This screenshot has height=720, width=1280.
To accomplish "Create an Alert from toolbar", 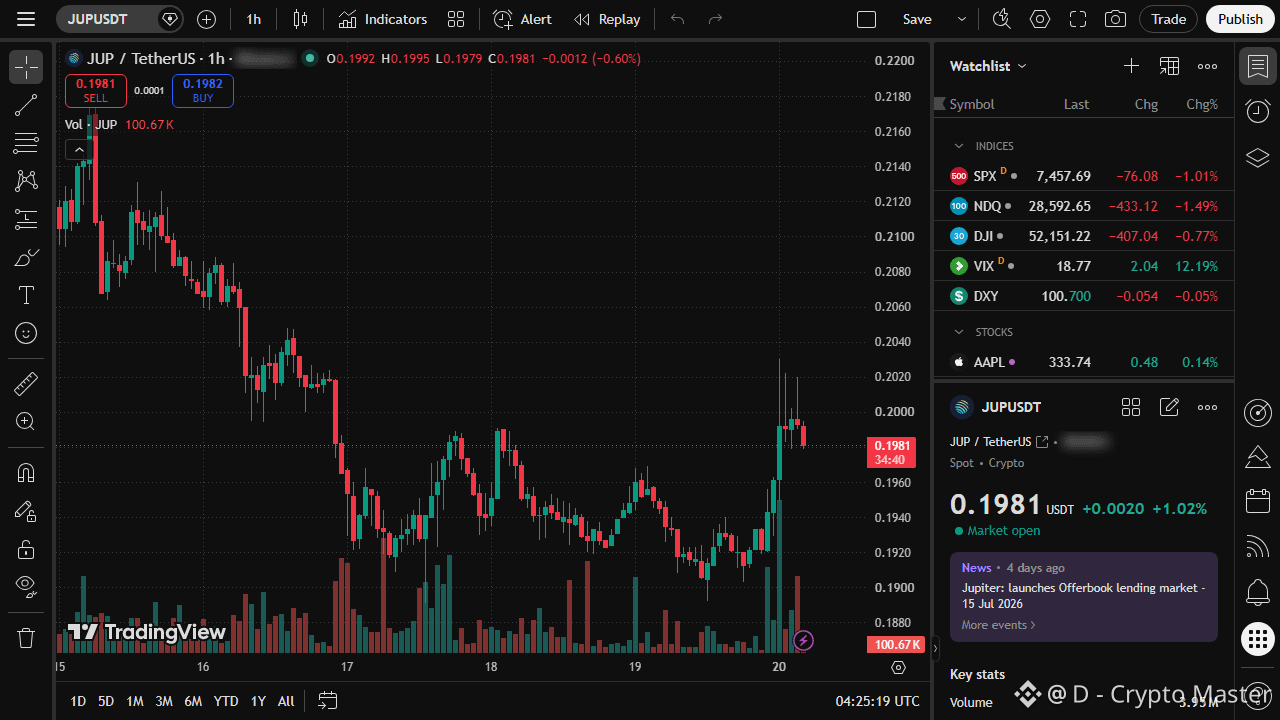I will (x=522, y=19).
